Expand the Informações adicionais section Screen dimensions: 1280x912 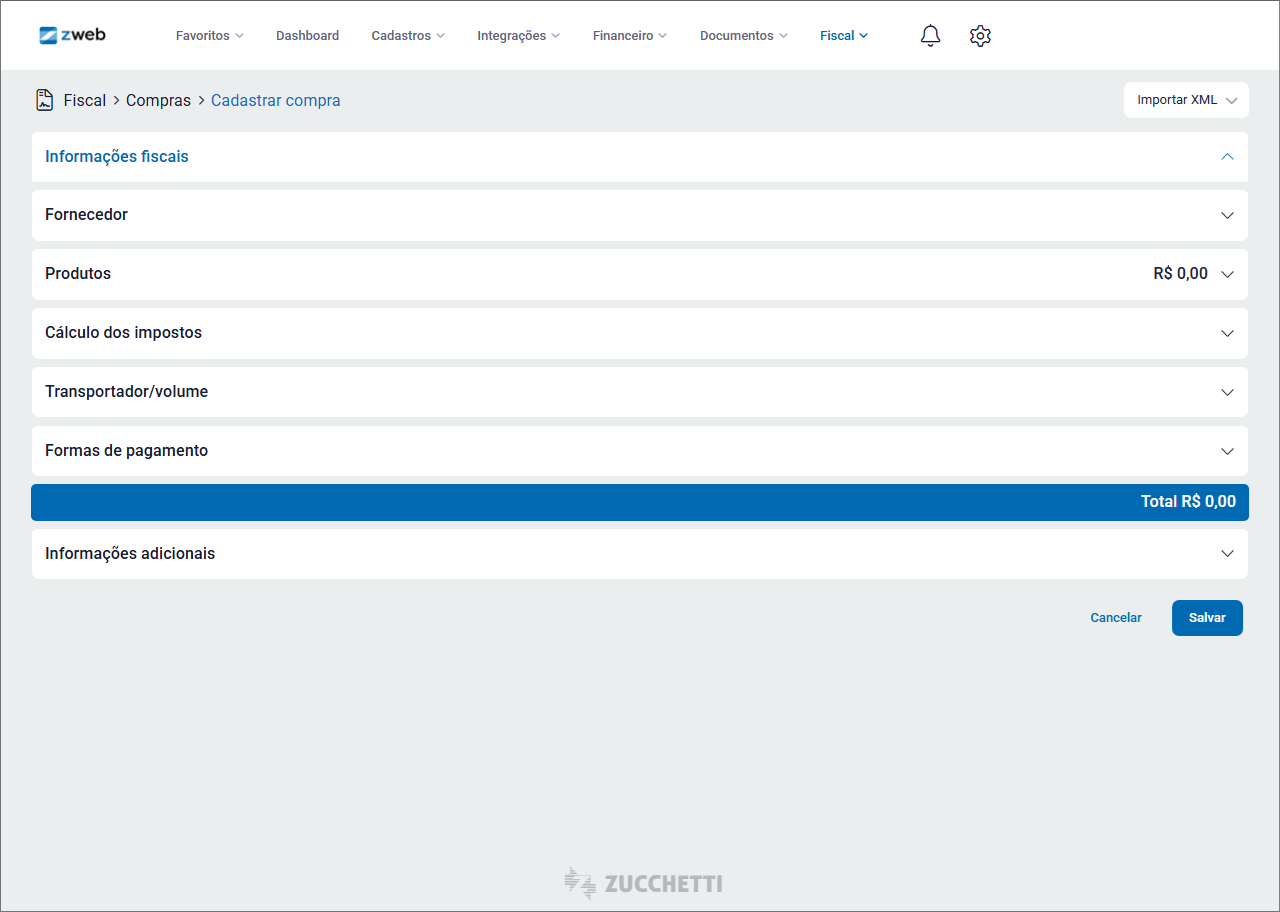(1227, 554)
